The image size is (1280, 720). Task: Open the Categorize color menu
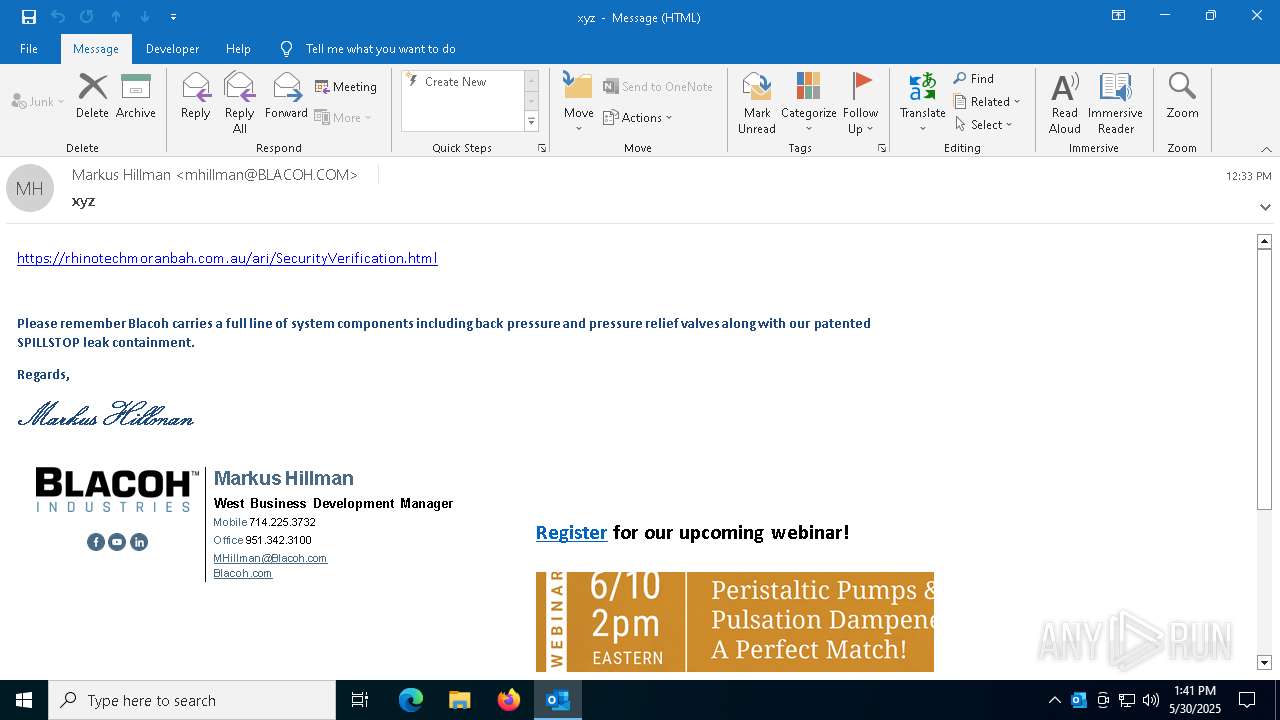coord(808,102)
